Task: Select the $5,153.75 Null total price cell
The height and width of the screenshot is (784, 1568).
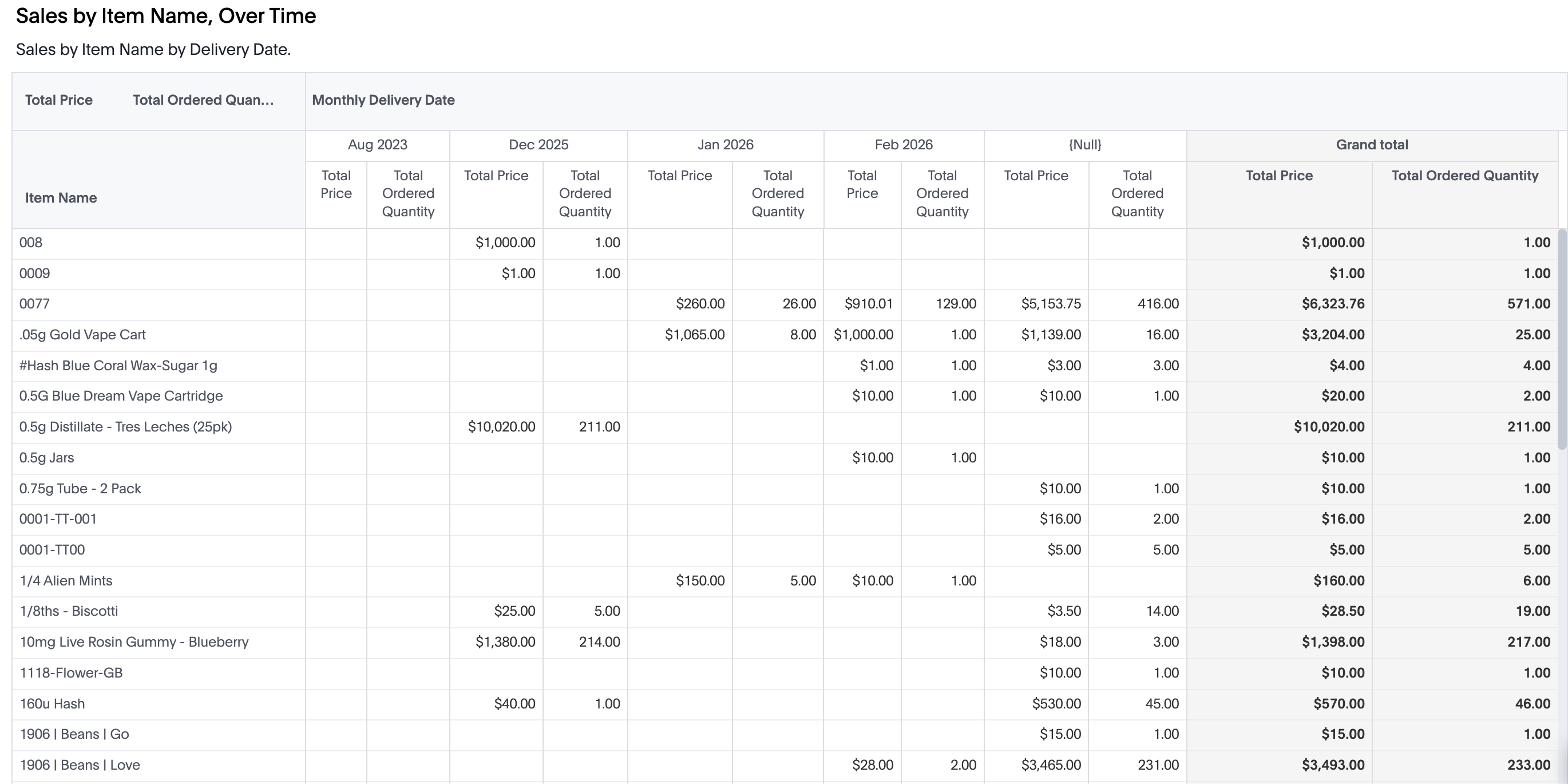Action: (x=1051, y=304)
